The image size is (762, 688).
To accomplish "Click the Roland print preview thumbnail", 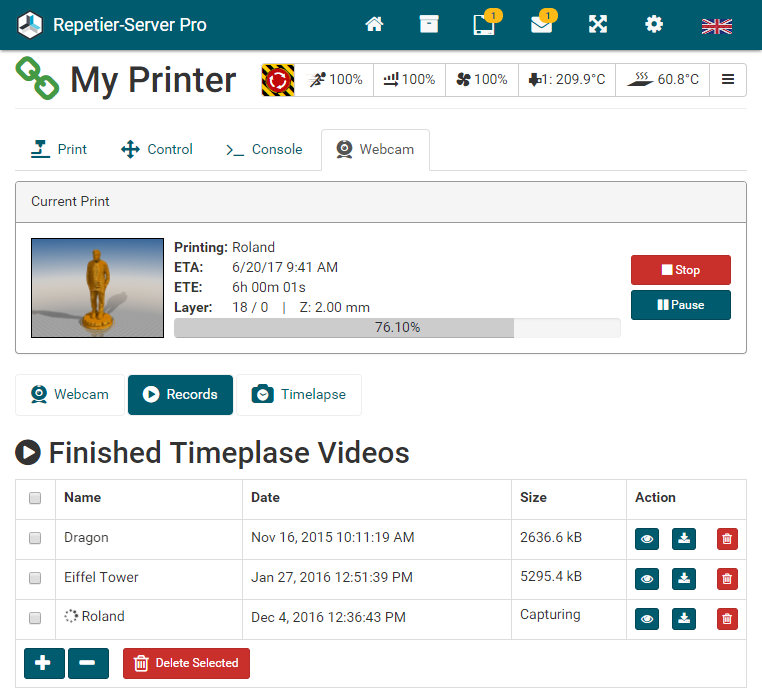I will (x=97, y=288).
